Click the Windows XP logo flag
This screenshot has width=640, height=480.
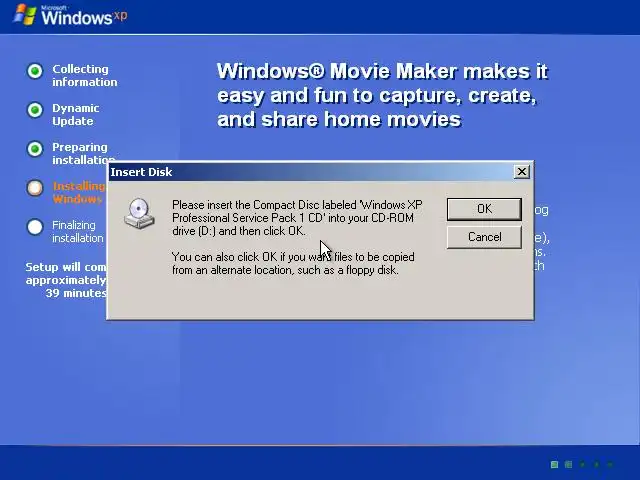click(x=24, y=15)
